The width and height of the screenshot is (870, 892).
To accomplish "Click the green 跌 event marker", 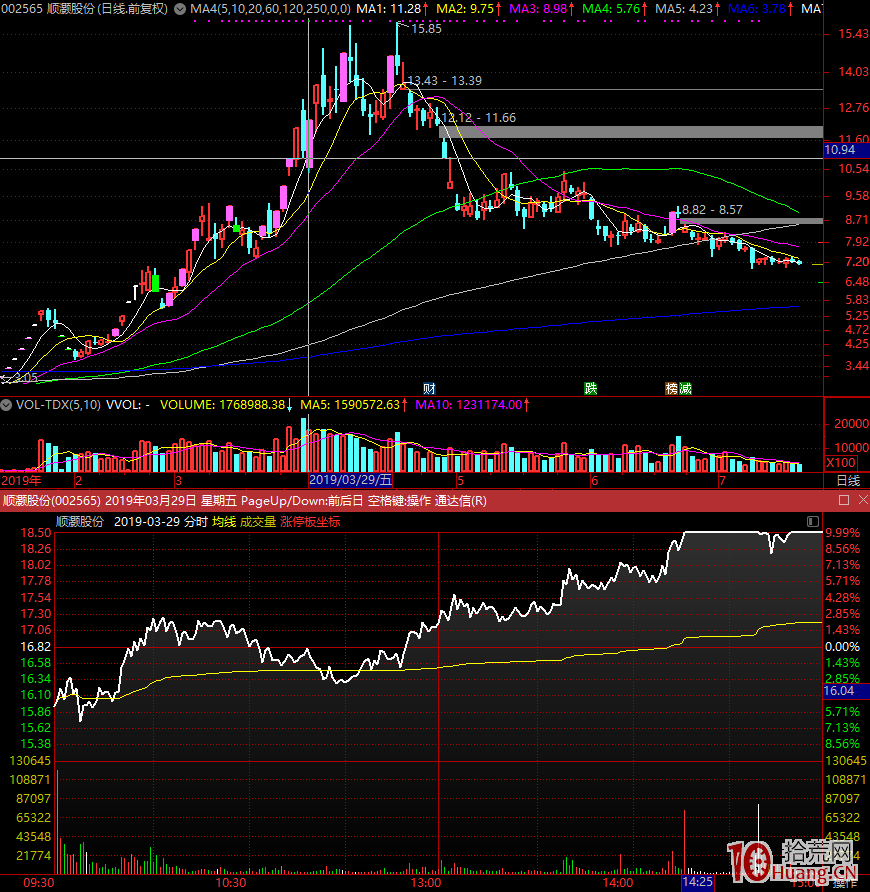I will point(591,389).
